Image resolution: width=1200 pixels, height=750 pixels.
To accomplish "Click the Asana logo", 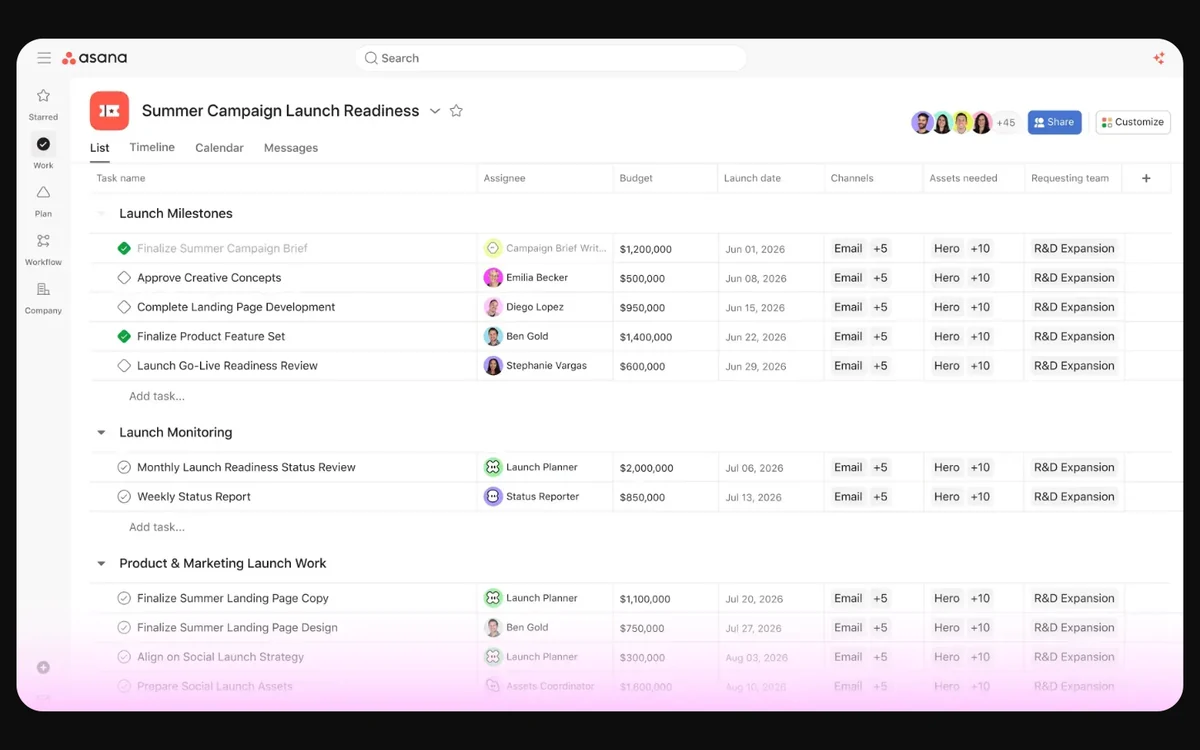I will (95, 58).
